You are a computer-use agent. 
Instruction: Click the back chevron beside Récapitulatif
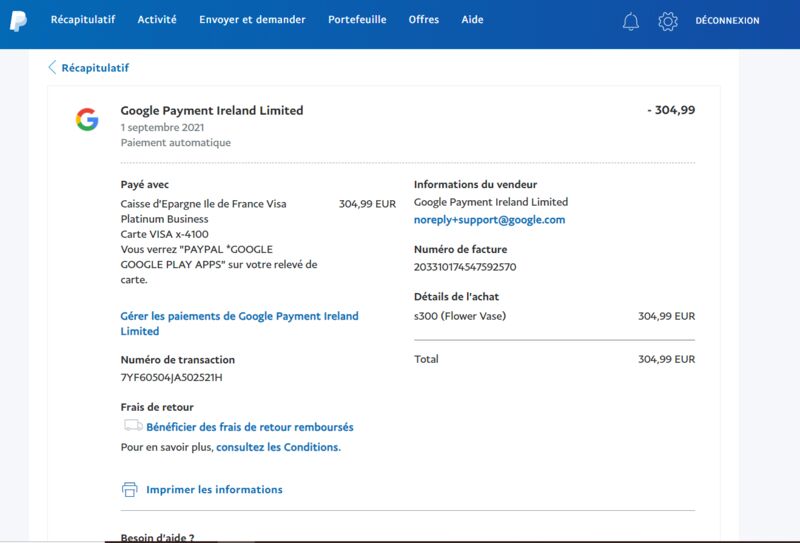point(52,67)
